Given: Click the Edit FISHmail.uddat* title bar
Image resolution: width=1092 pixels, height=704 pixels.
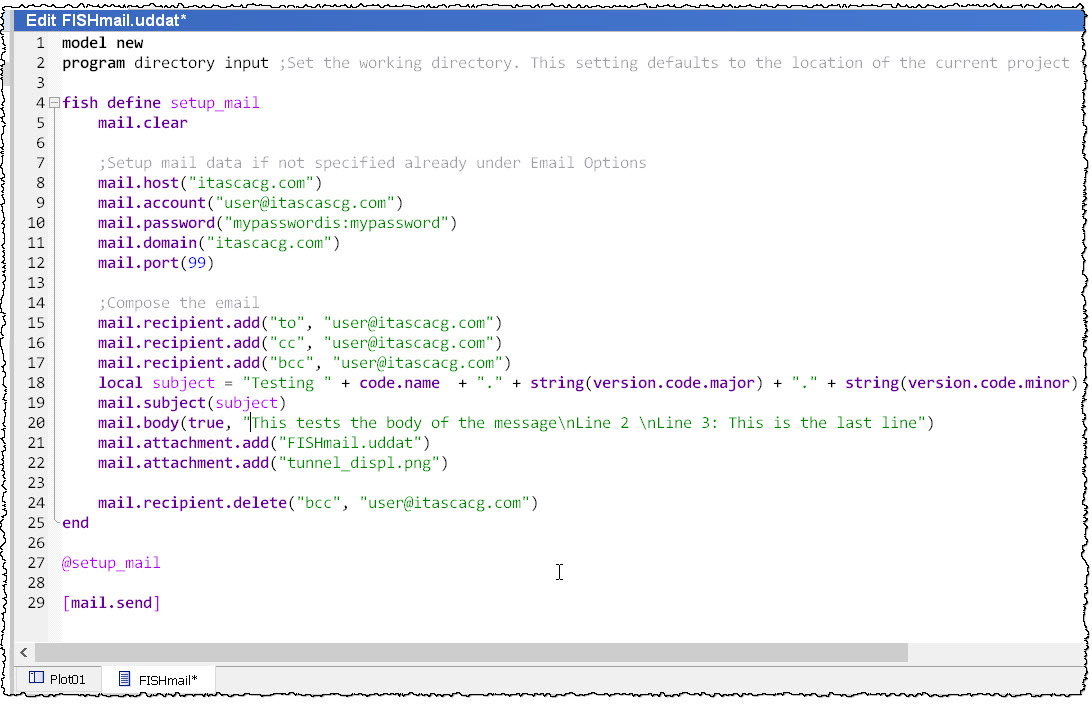Looking at the screenshot, I should click(x=549, y=20).
